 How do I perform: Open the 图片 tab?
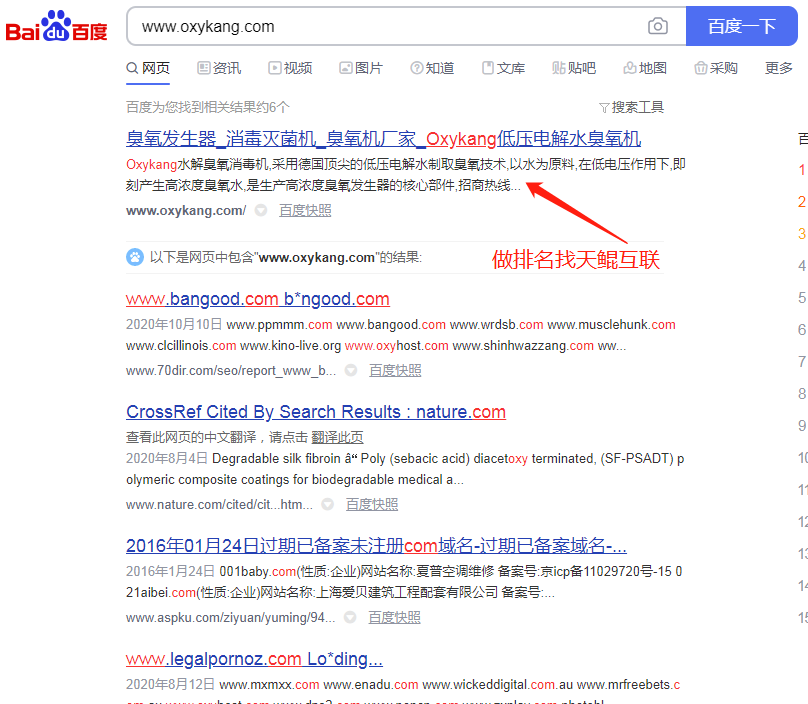pyautogui.click(x=361, y=68)
